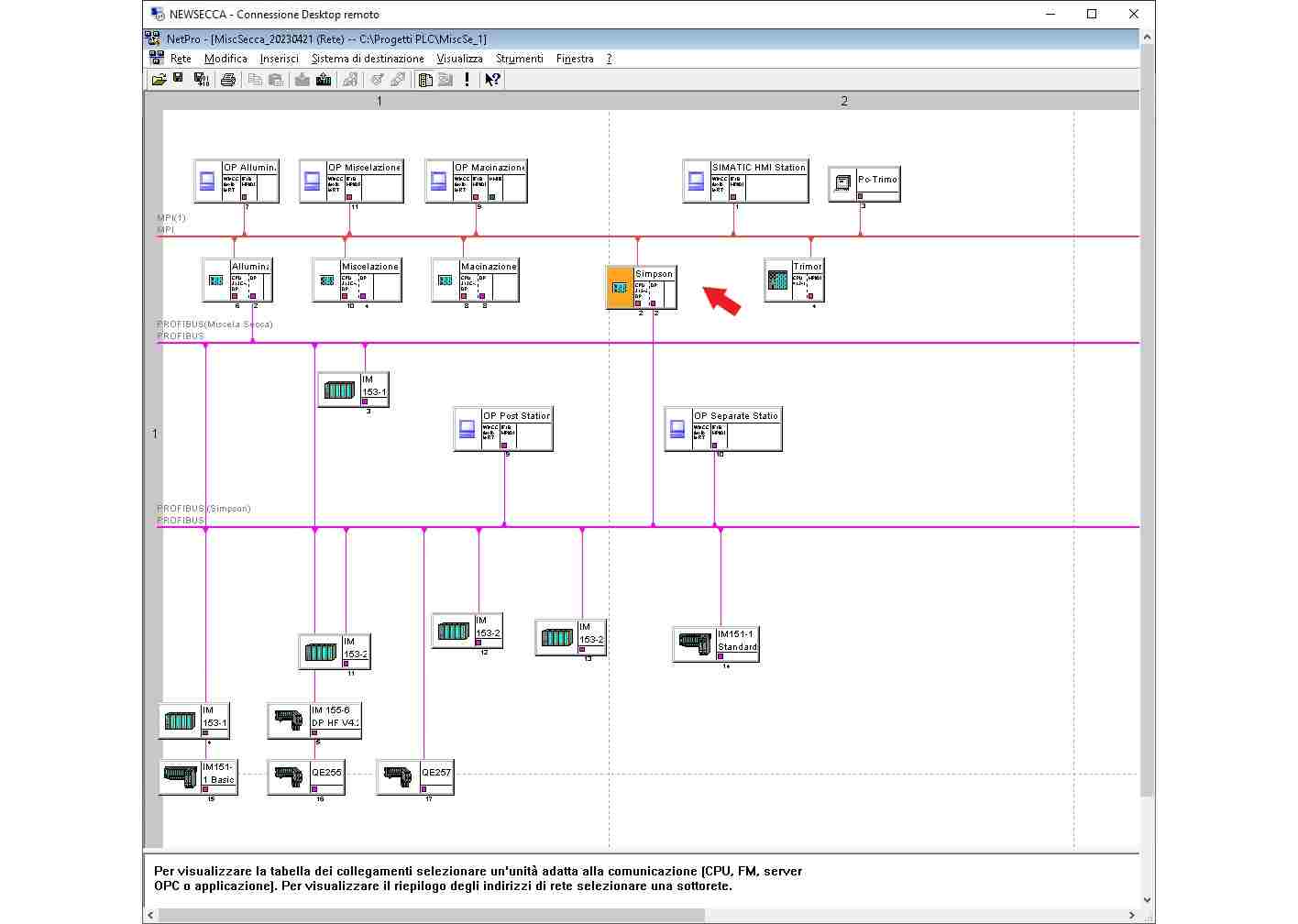Click the context help arrow icon

(492, 80)
